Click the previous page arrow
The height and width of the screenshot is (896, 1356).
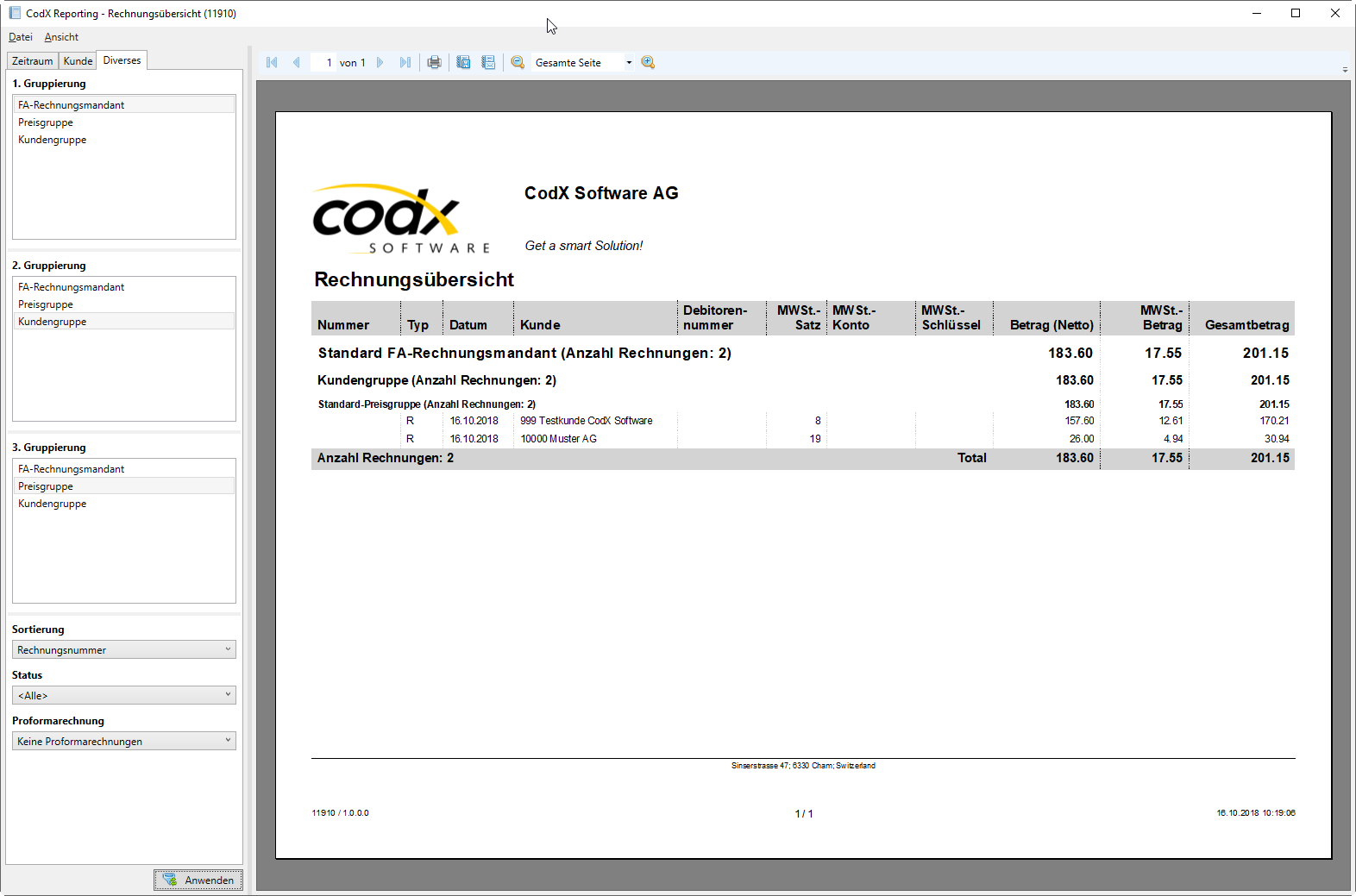tap(296, 62)
